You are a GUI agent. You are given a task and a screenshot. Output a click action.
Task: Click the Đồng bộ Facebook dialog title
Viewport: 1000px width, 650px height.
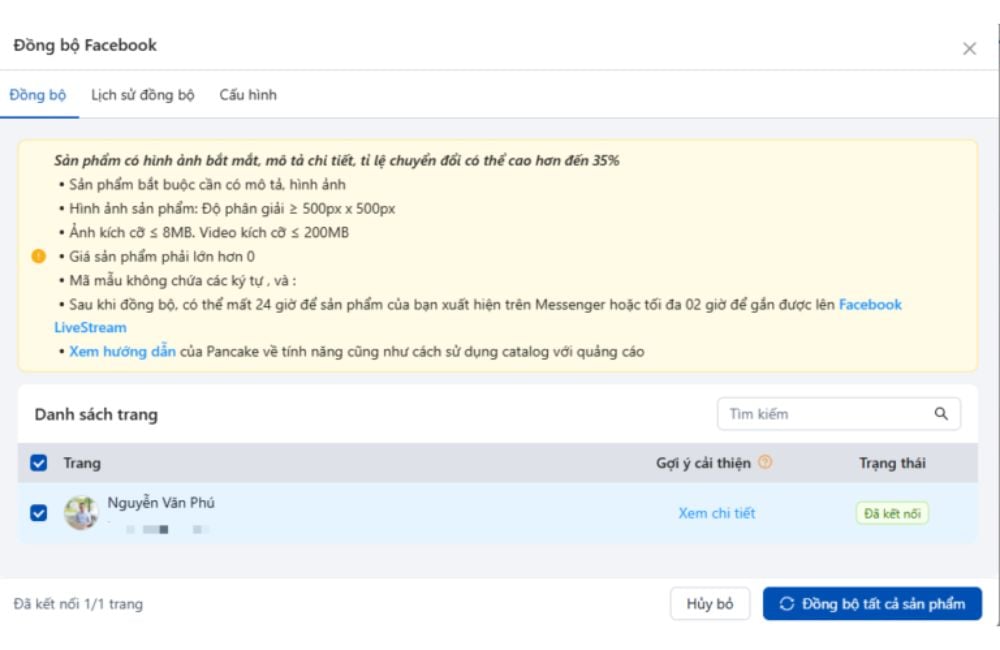click(85, 45)
